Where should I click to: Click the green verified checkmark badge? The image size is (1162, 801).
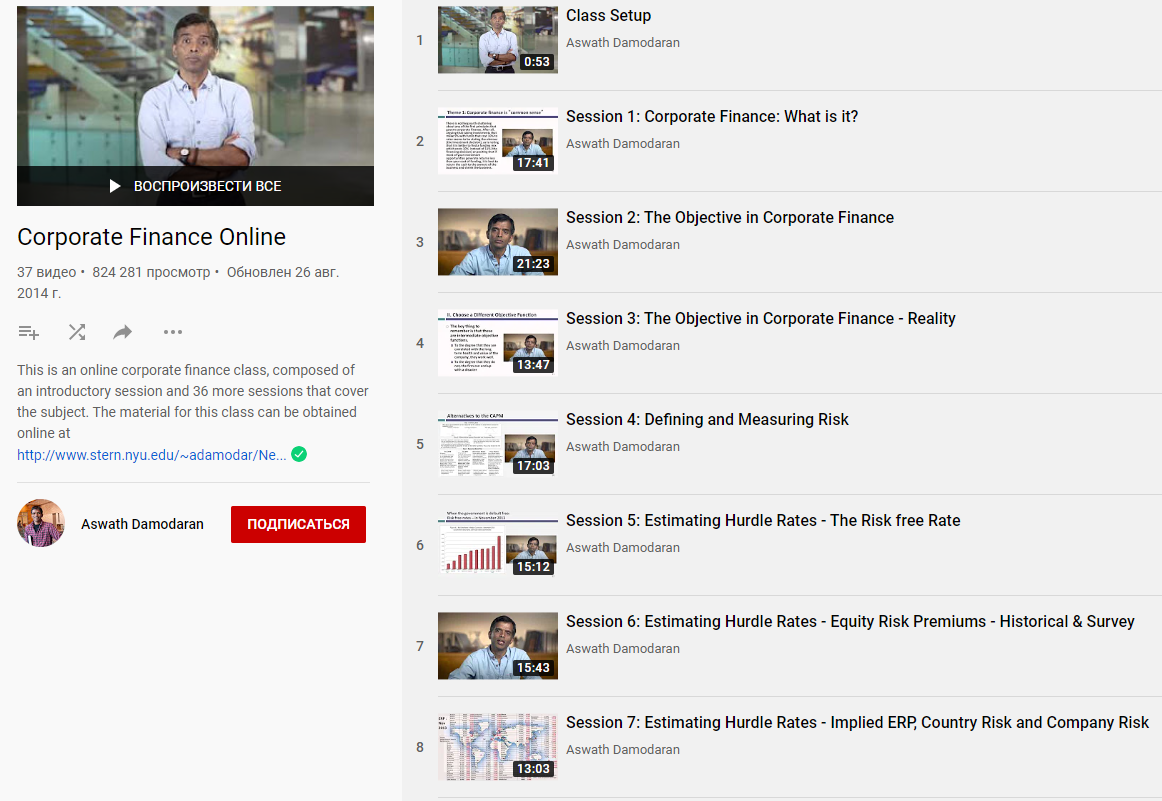299,454
